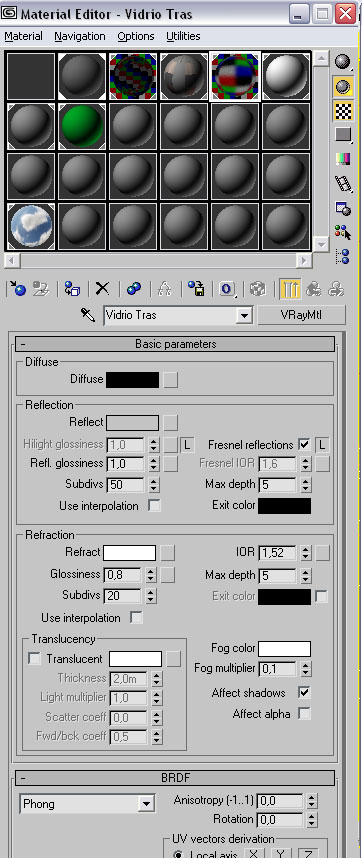Screen dimensions: 362x858
Task: Select the sky clouds material slot
Action: 31,226
